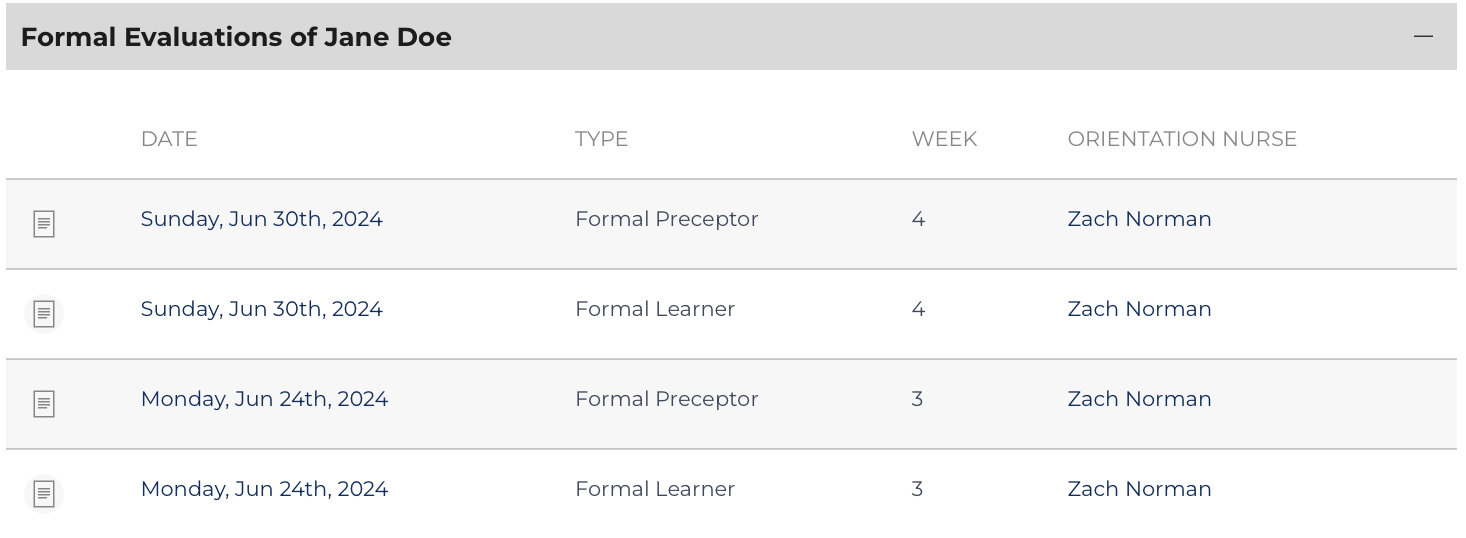The height and width of the screenshot is (538, 1466).
Task: Collapse the Formal Evaluations panel with minus icon
Action: click(x=1423, y=37)
